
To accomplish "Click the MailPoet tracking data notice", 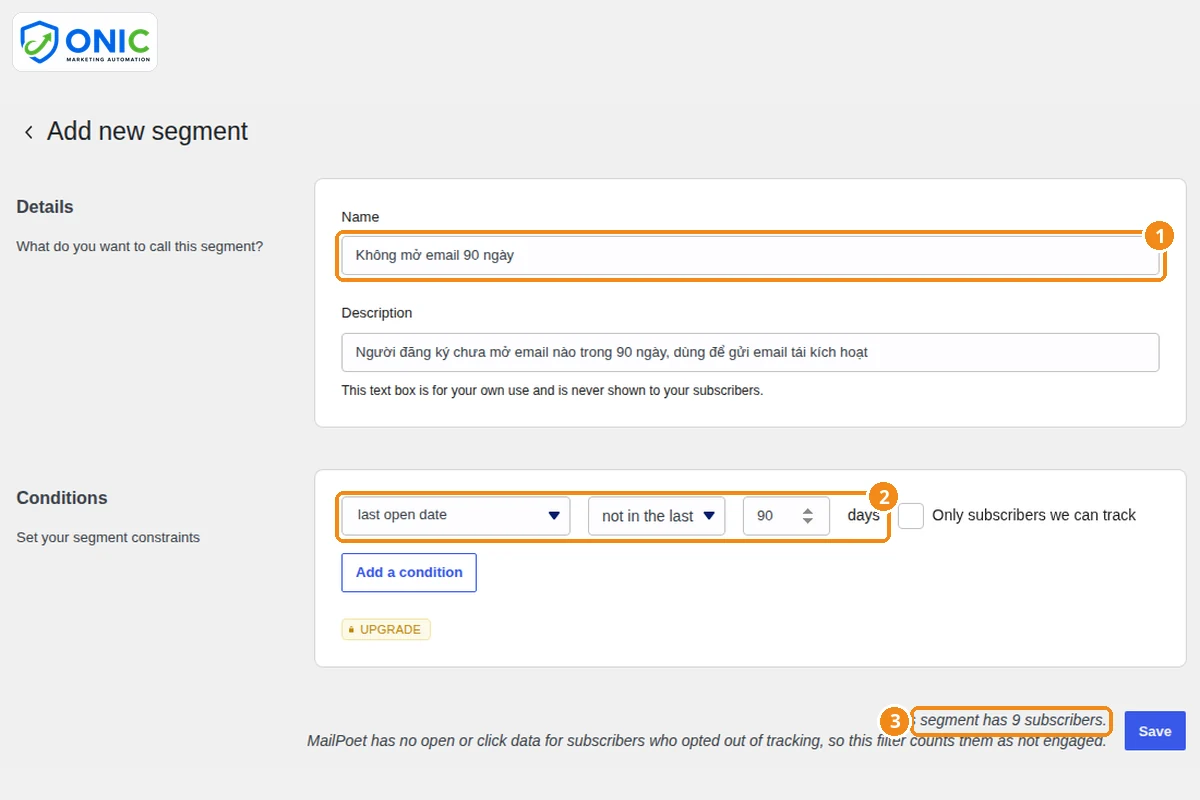I will 706,741.
